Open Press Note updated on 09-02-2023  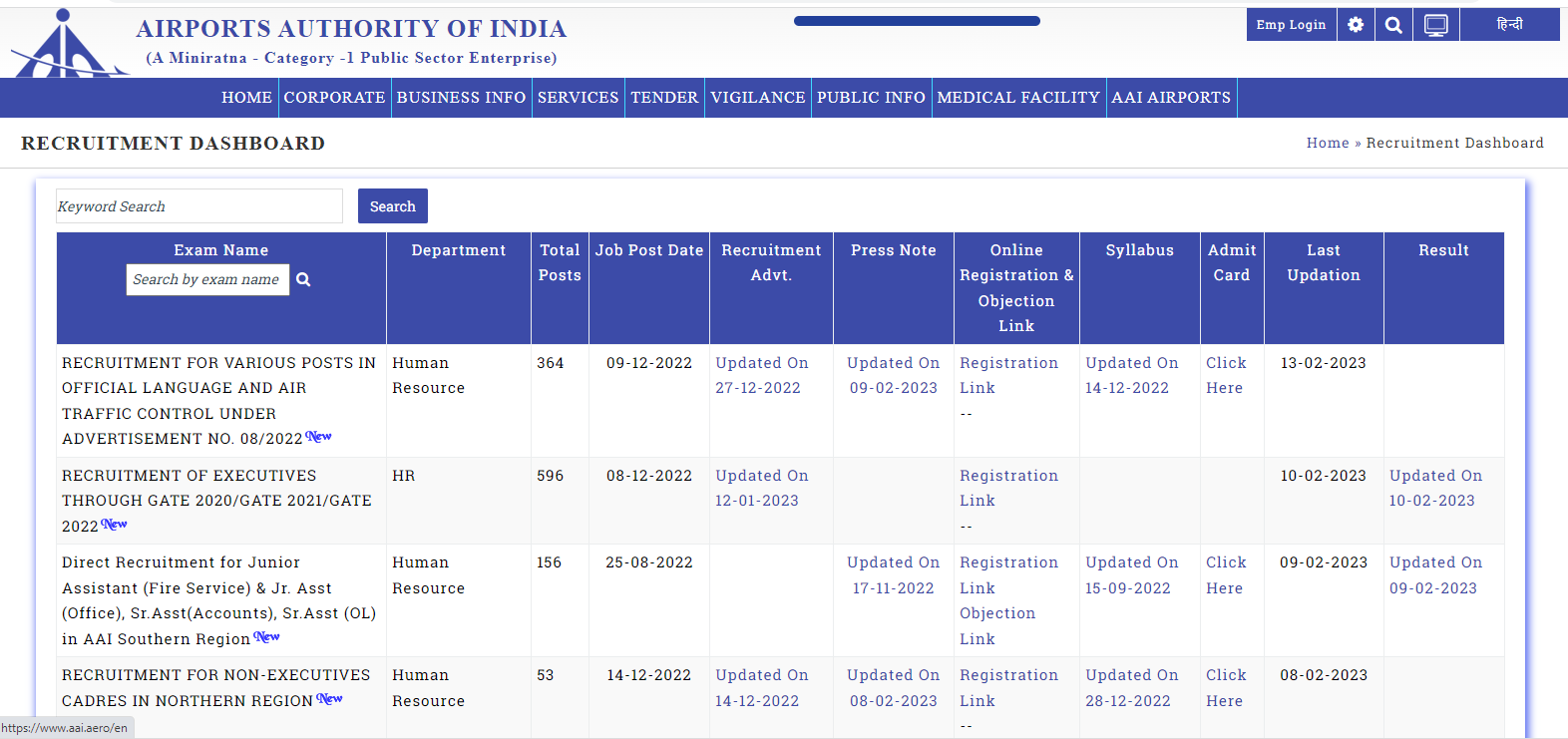893,376
